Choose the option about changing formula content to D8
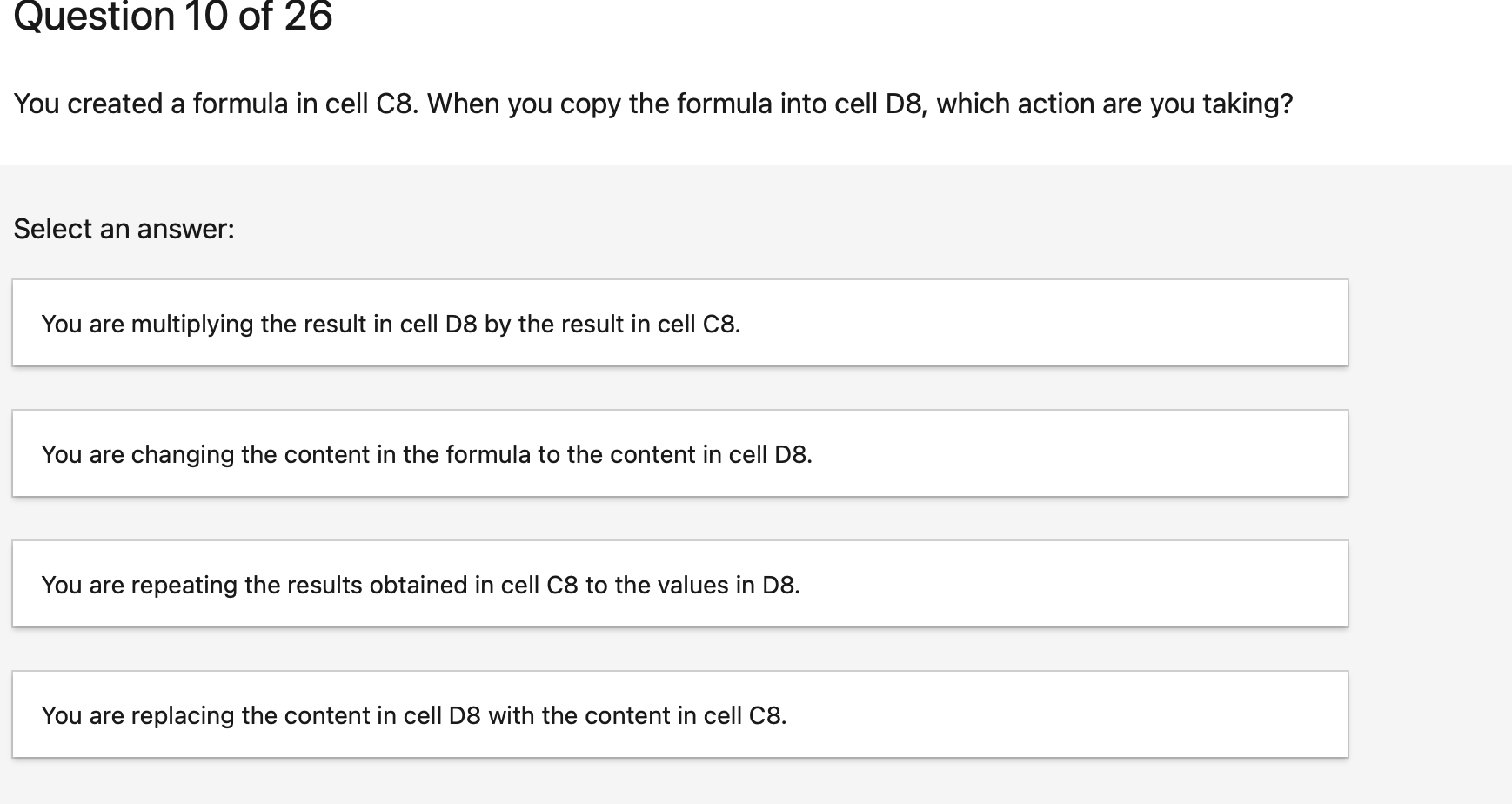 (x=679, y=453)
